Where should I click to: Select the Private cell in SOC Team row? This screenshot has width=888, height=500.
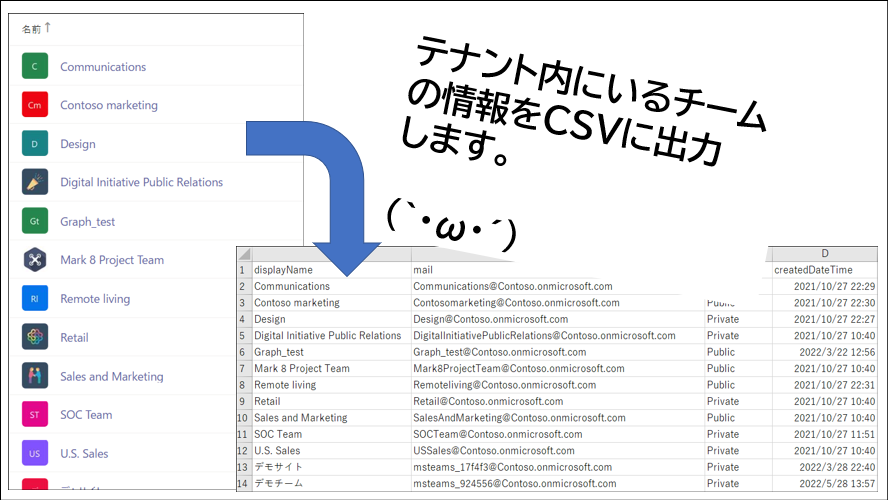pos(738,434)
